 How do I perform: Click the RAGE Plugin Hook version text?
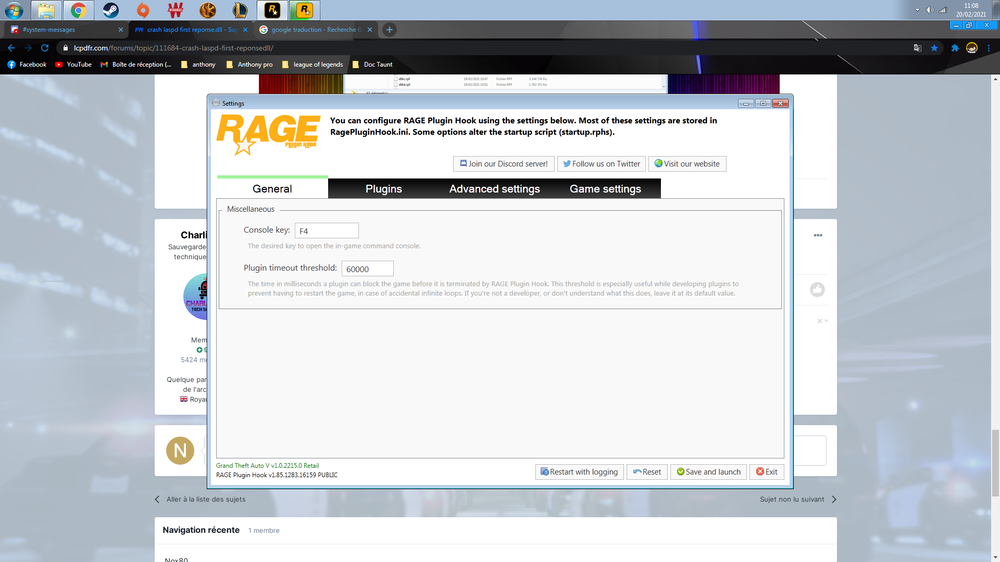point(277,475)
